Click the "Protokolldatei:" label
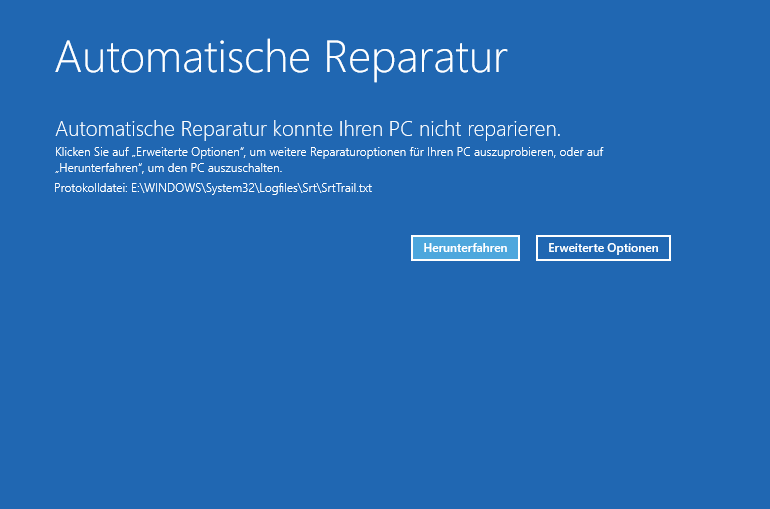 click(x=90, y=188)
